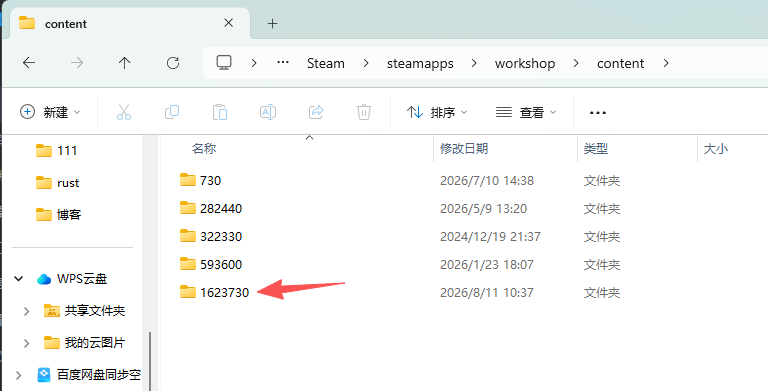Select the 博客 folder in sidebar
The width and height of the screenshot is (768, 391).
(58, 215)
